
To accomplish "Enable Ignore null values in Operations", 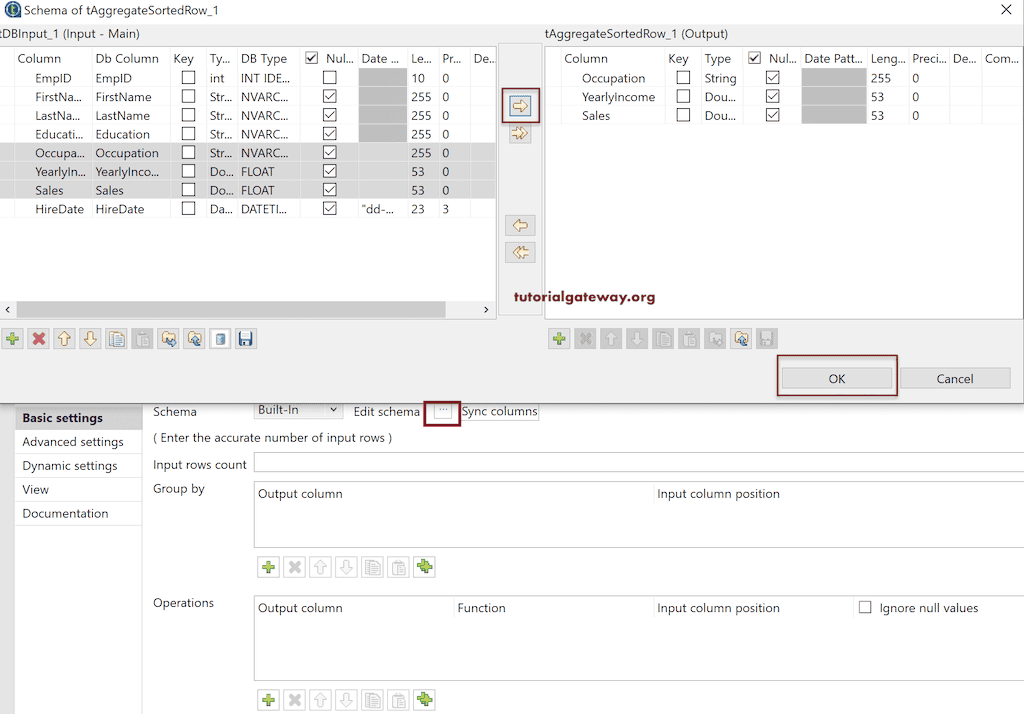I will 865,607.
